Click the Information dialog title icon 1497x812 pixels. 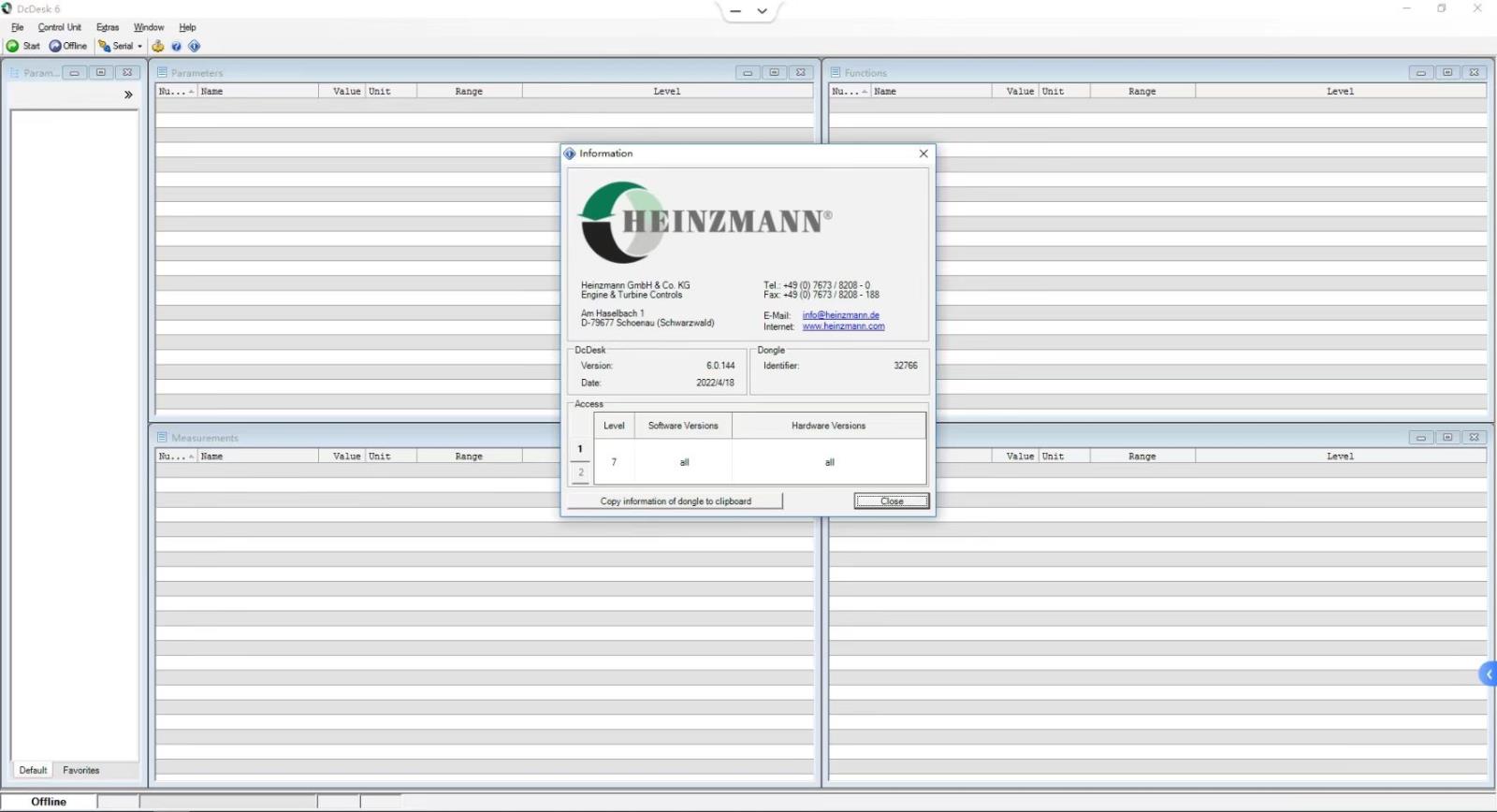(570, 153)
